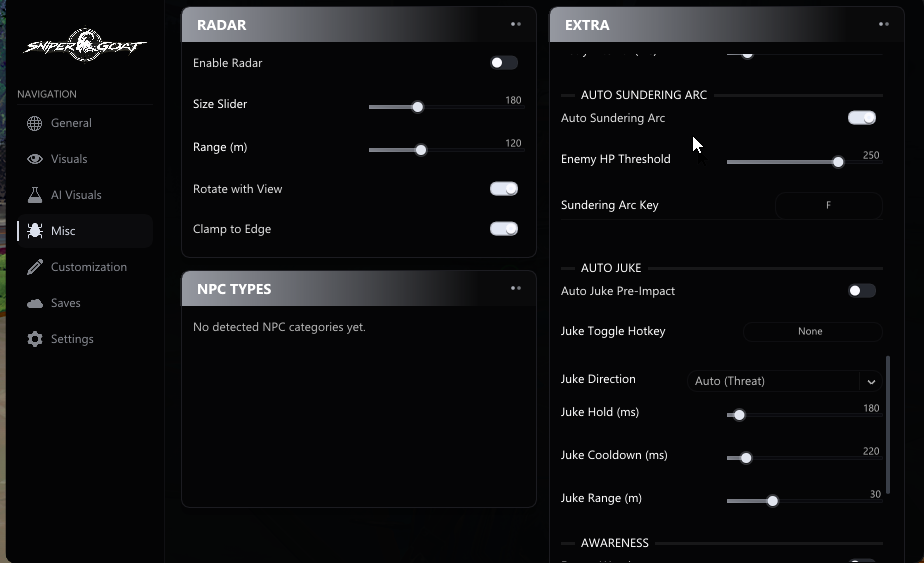The width and height of the screenshot is (924, 563).
Task: Turn off Rotate with View
Action: pos(504,189)
